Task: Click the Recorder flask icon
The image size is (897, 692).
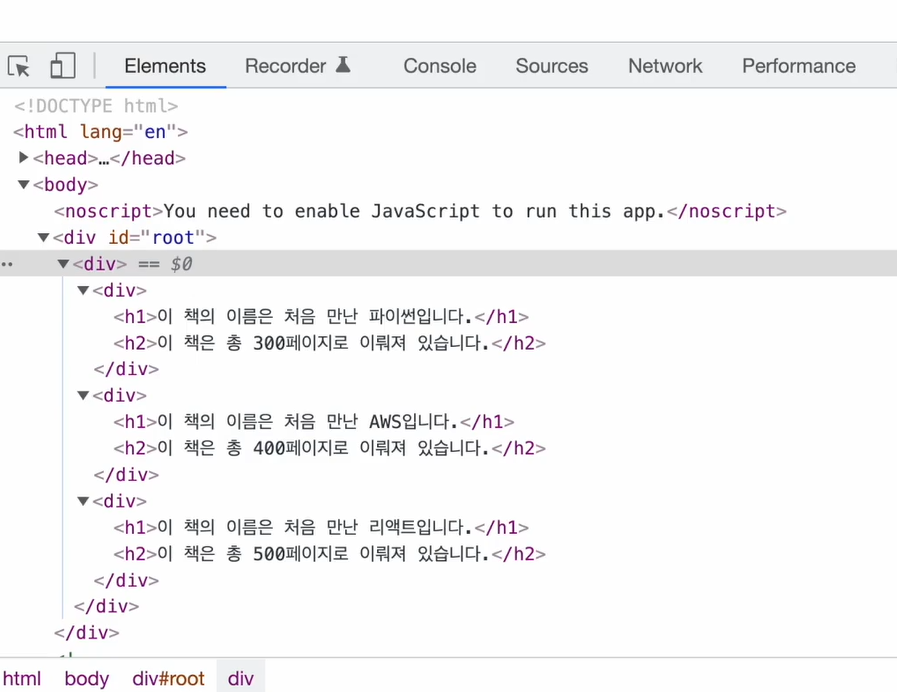Action: [x=343, y=65]
